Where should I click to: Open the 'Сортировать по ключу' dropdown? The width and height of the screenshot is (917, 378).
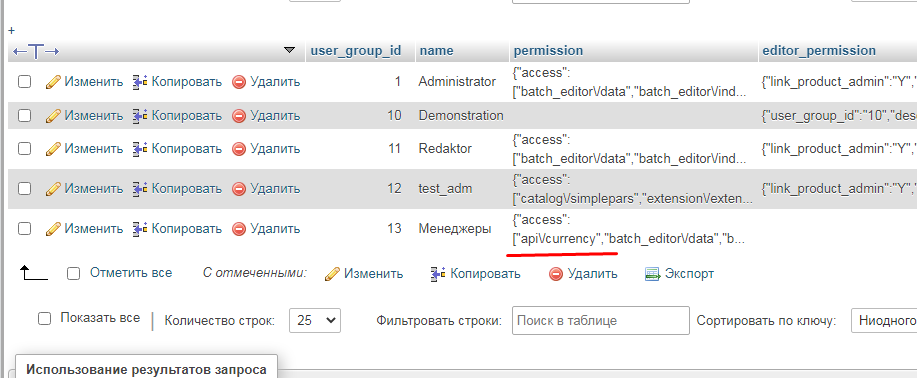(x=884, y=321)
